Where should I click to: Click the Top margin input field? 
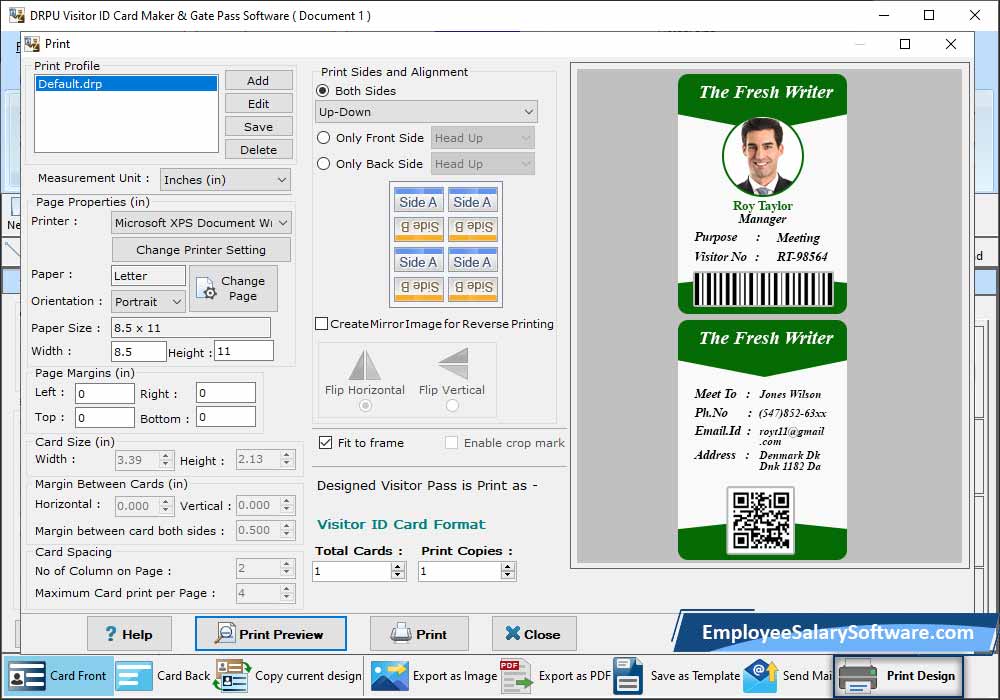105,418
